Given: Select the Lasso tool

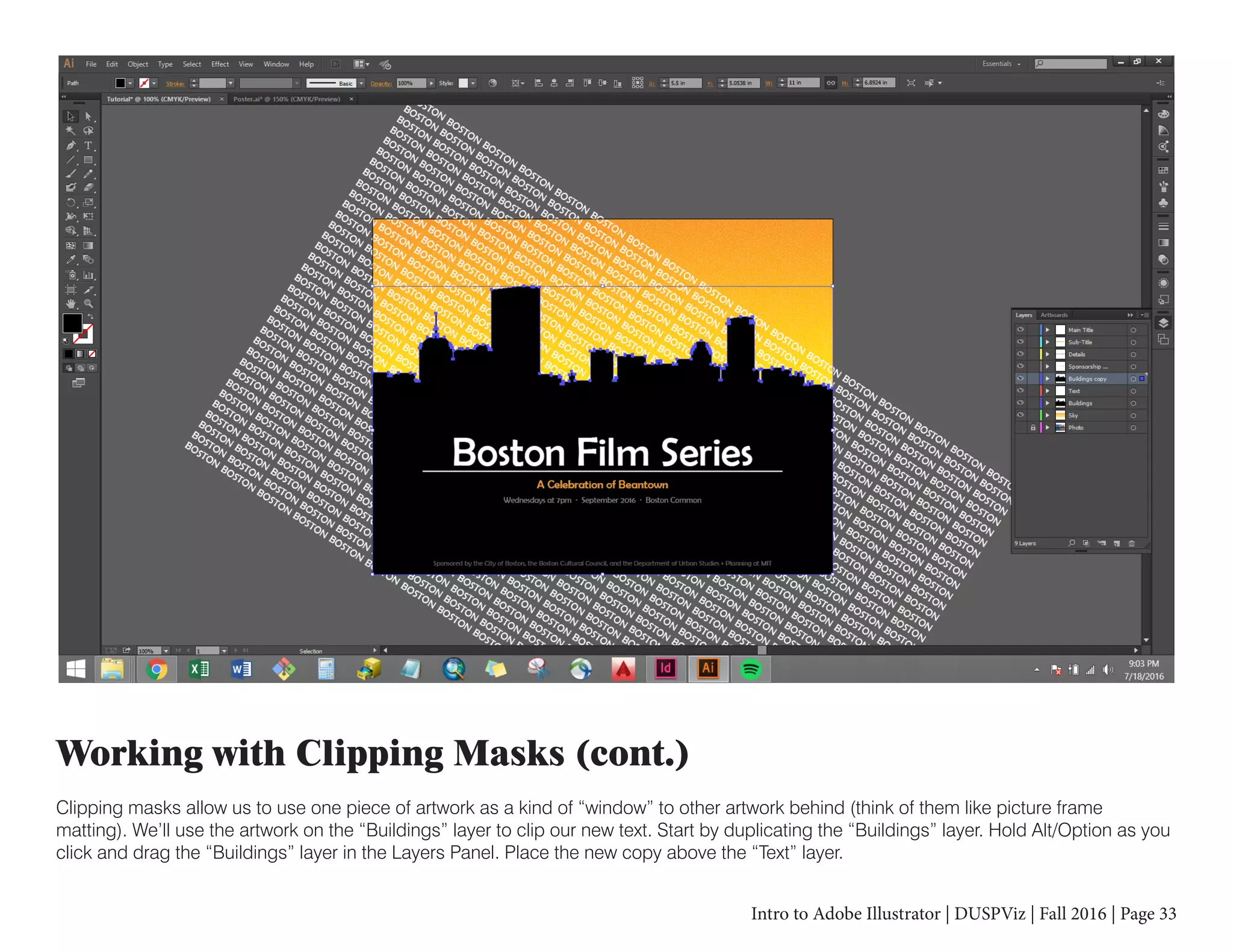Looking at the screenshot, I should coord(88,131).
